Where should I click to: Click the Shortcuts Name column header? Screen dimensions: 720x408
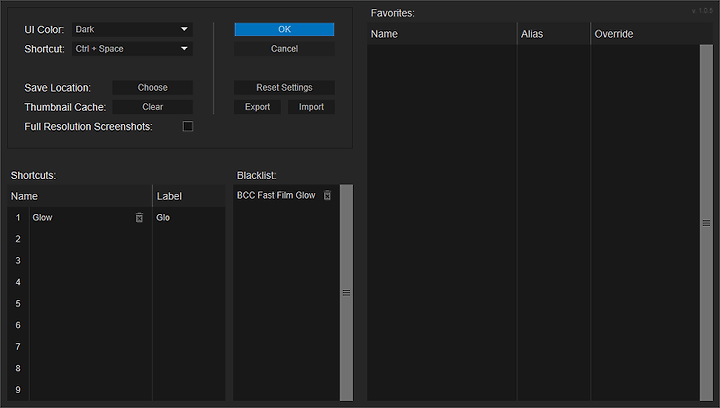tap(80, 196)
